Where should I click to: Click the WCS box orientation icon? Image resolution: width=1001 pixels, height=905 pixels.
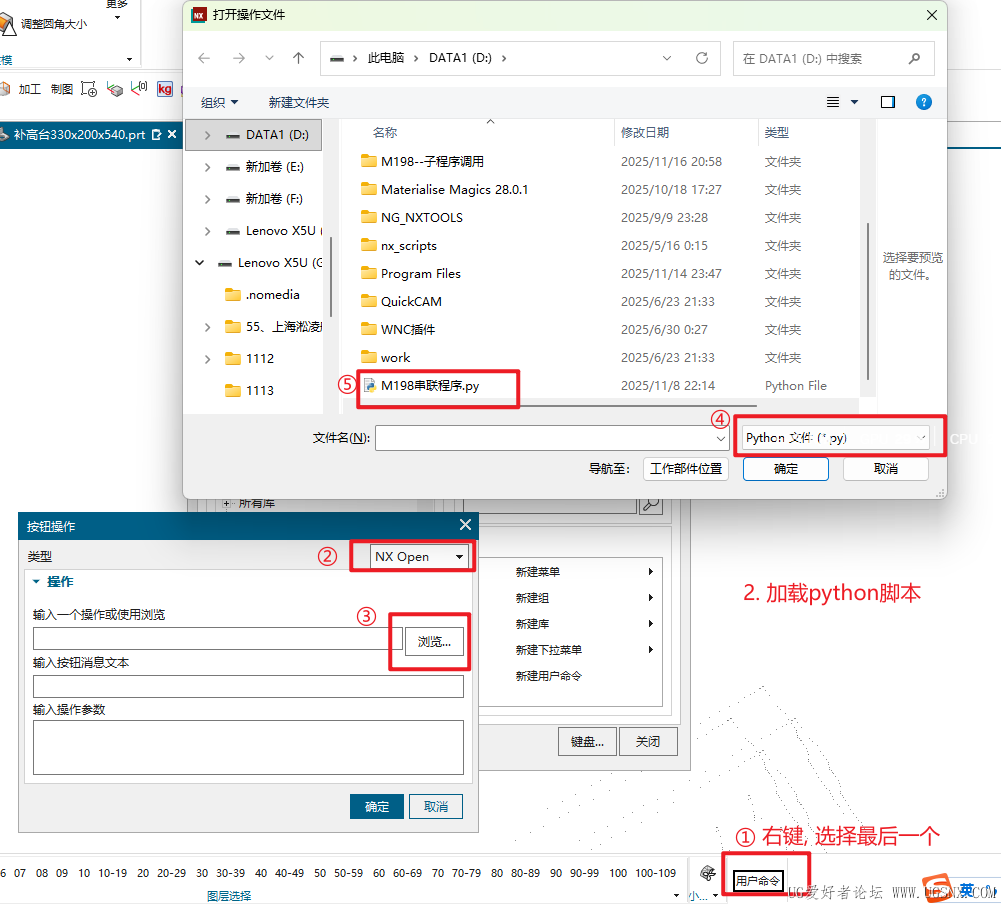pyautogui.click(x=115, y=89)
